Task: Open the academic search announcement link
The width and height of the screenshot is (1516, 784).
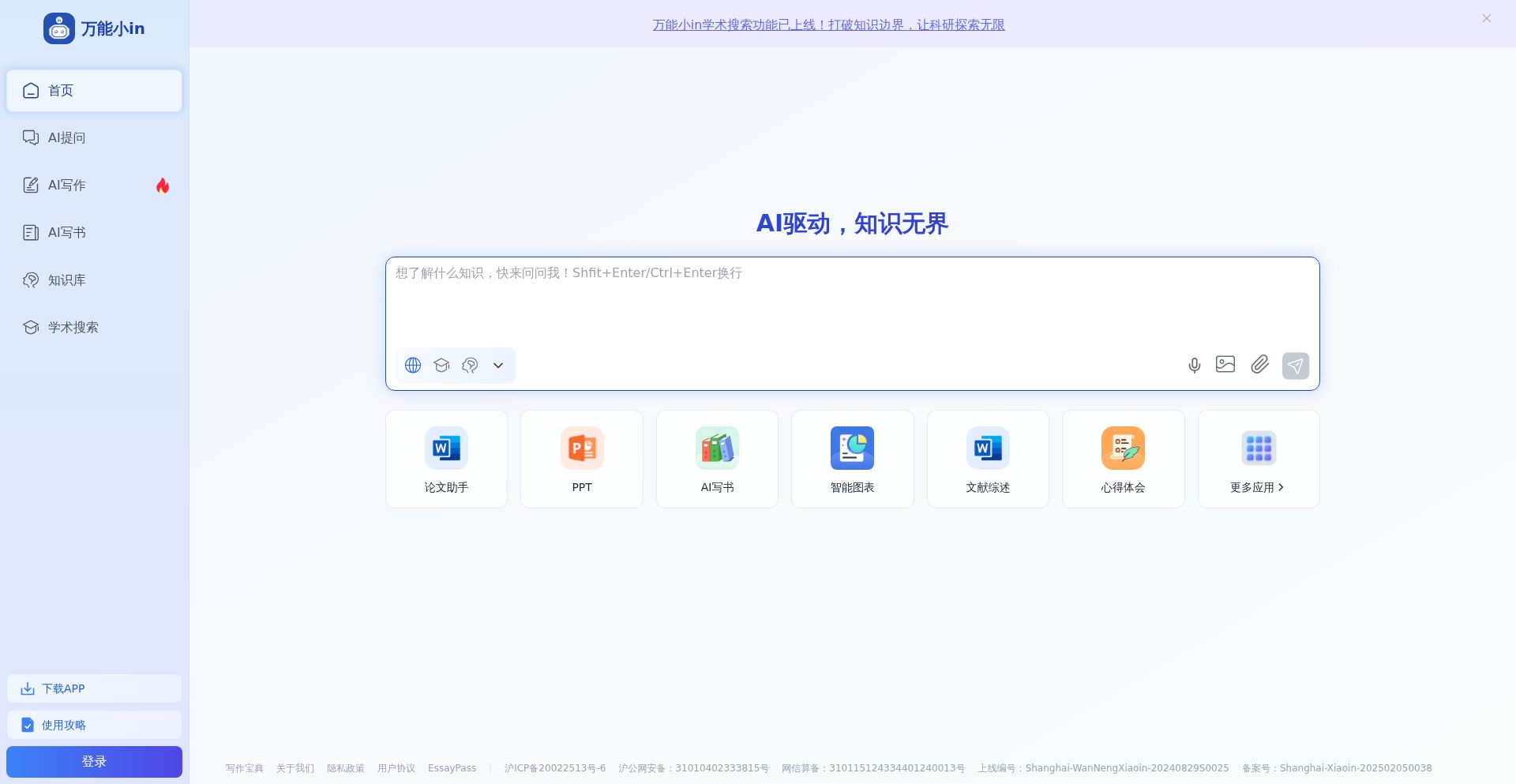Action: (827, 24)
